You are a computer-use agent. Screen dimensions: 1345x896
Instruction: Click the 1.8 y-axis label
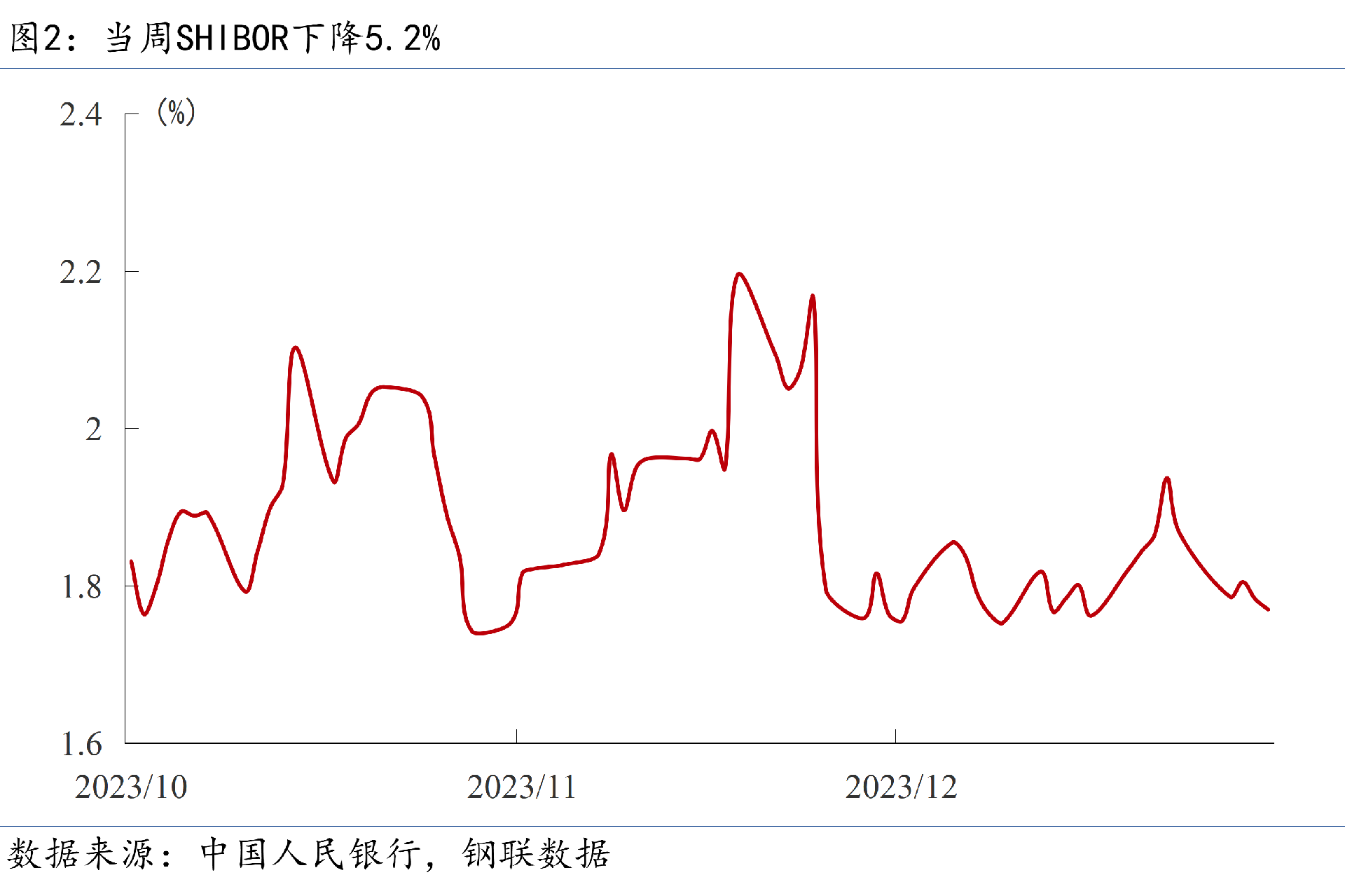pyautogui.click(x=81, y=587)
